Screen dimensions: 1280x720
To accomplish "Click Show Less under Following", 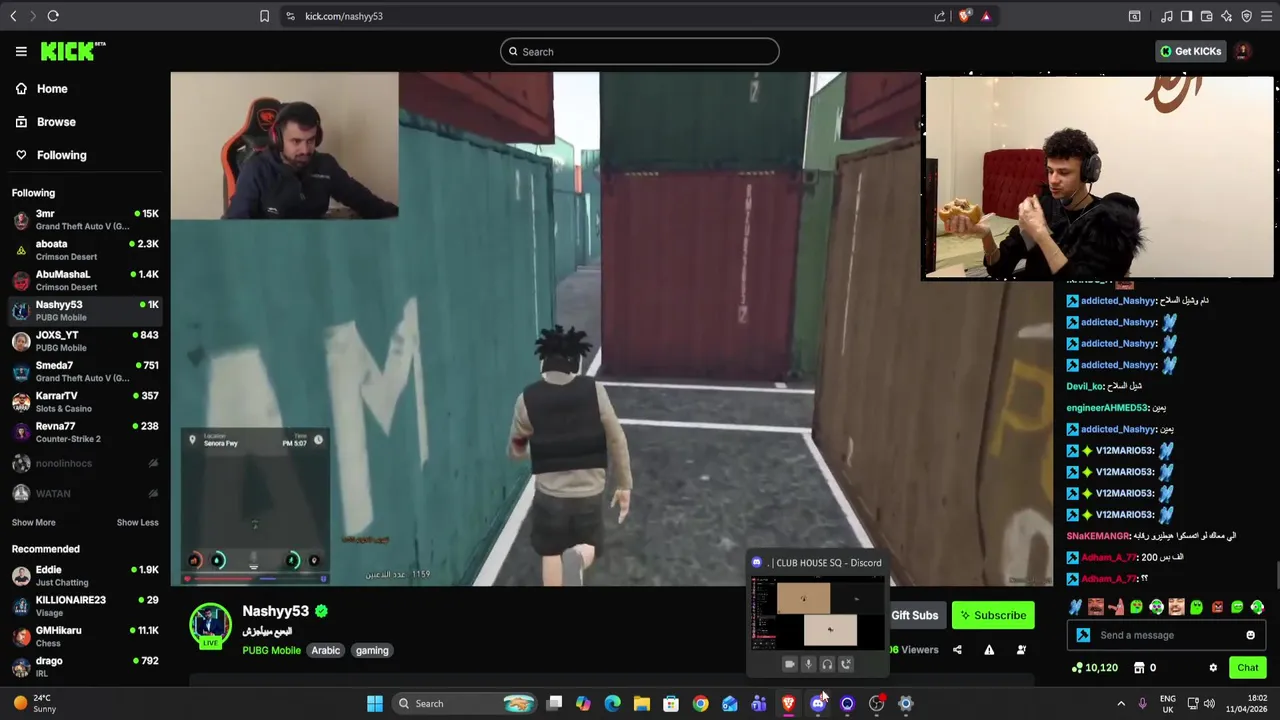I will click(x=137, y=522).
